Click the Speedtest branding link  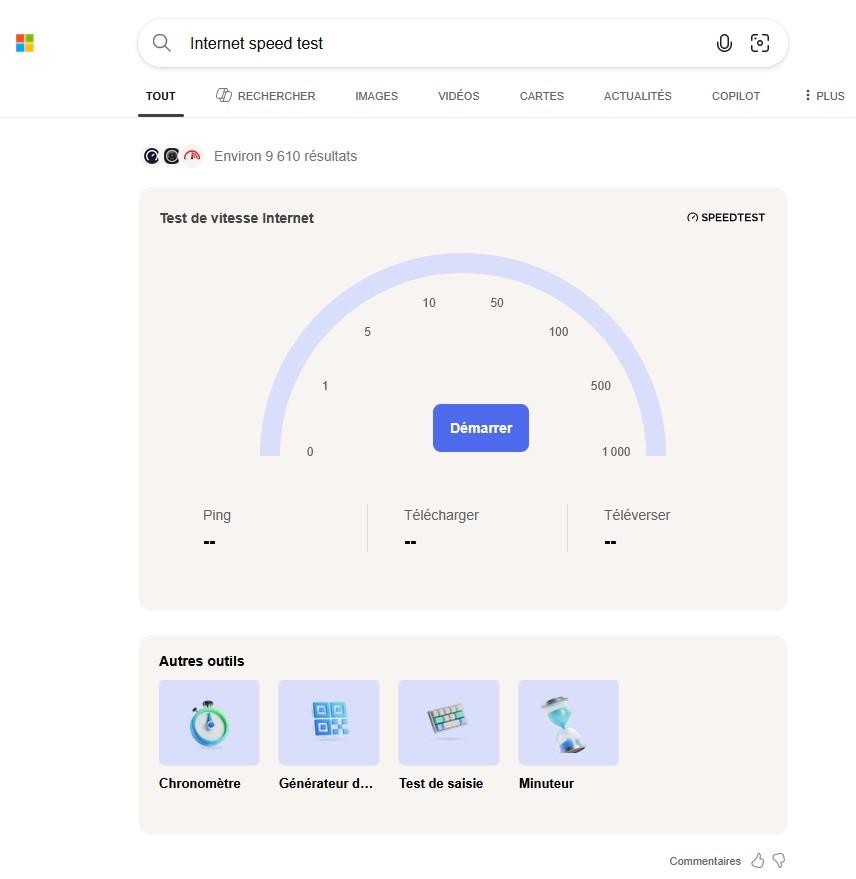tap(726, 217)
